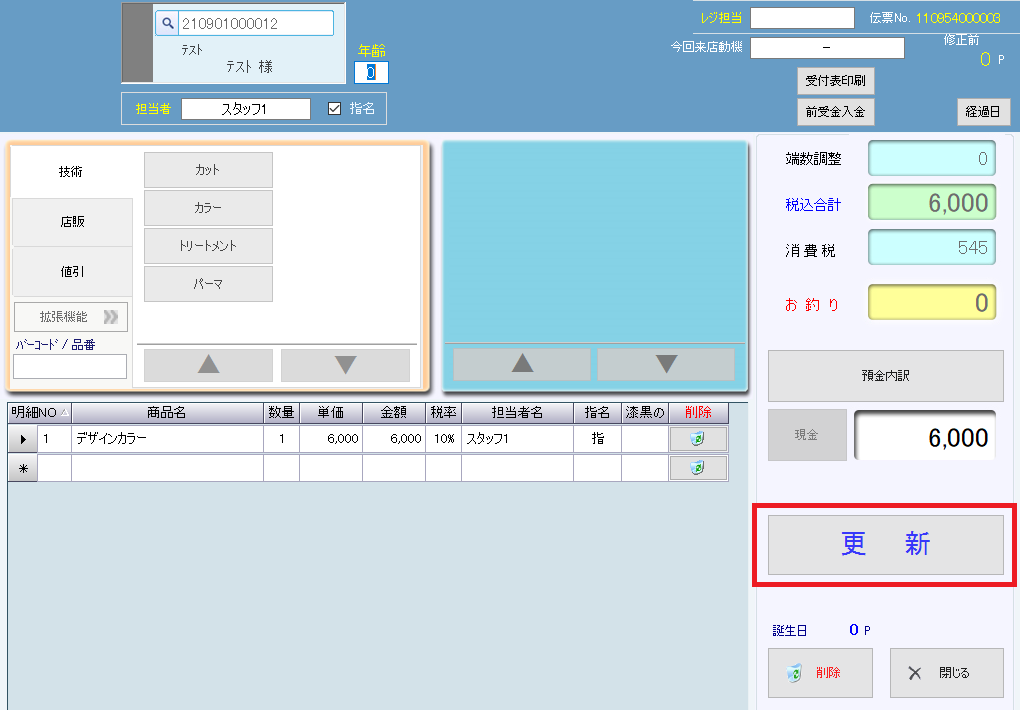
Task: Select the カット menu button
Action: 208,170
